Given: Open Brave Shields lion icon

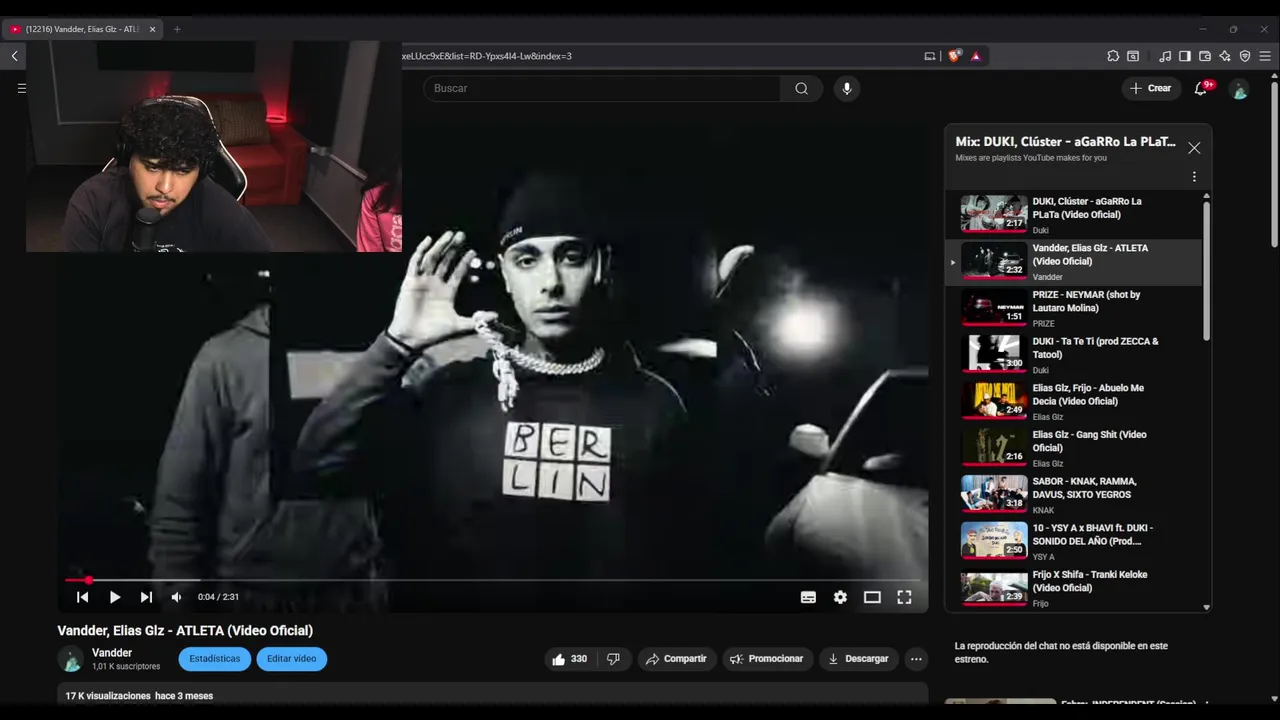Looking at the screenshot, I should [954, 56].
